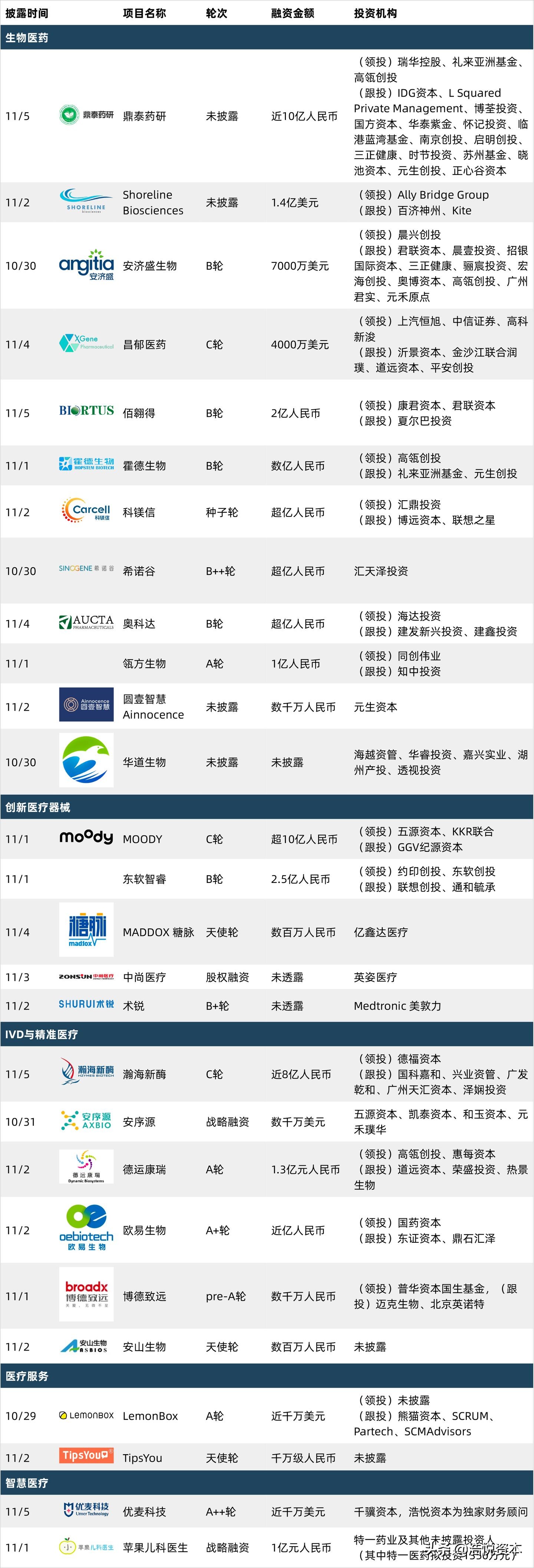The height and width of the screenshot is (1568, 534).
Task: Select the 医疗服务 section header
Action: (267, 1376)
